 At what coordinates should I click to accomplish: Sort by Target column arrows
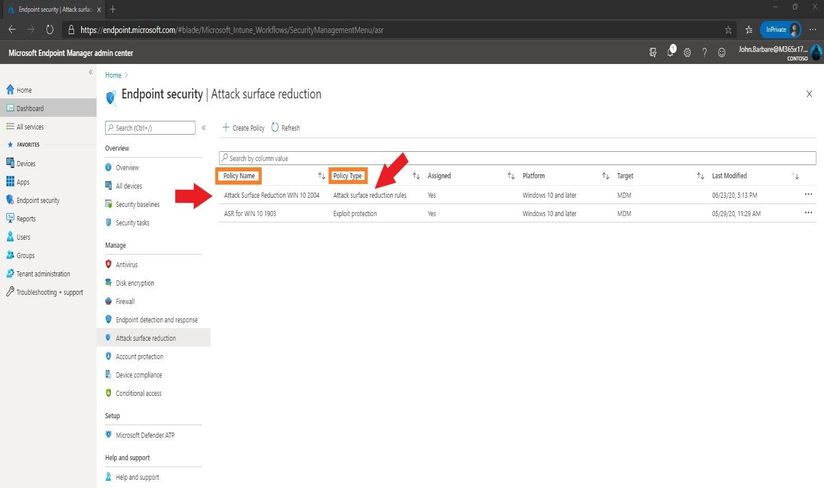coord(700,176)
